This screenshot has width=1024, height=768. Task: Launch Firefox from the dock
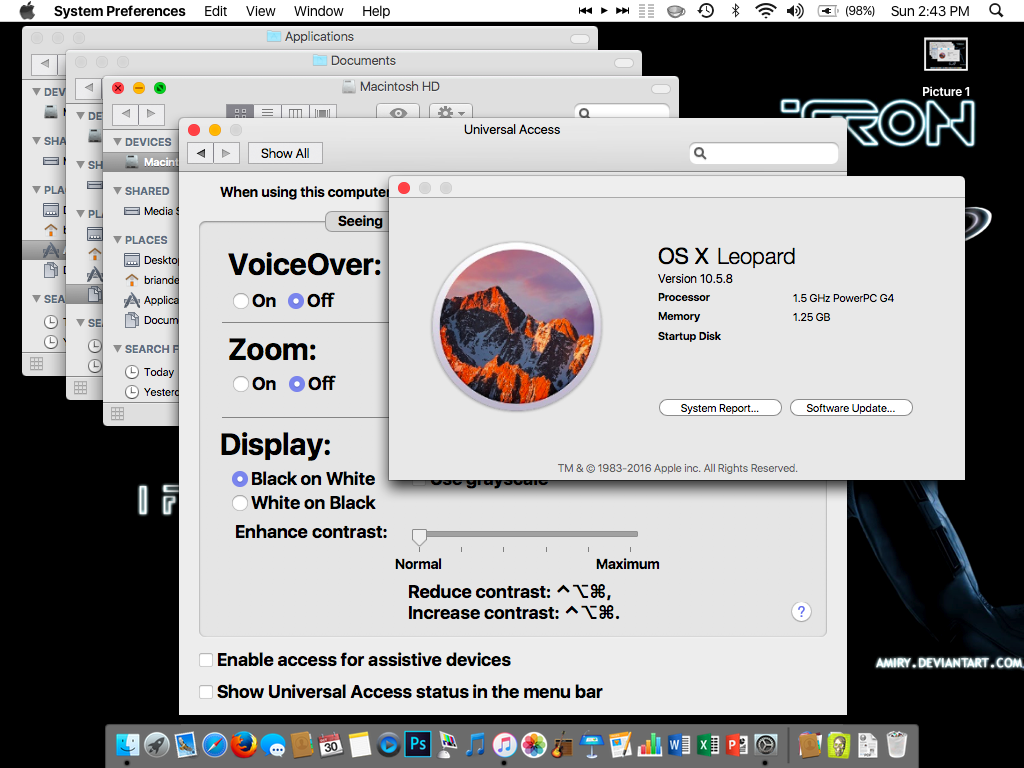coord(244,744)
